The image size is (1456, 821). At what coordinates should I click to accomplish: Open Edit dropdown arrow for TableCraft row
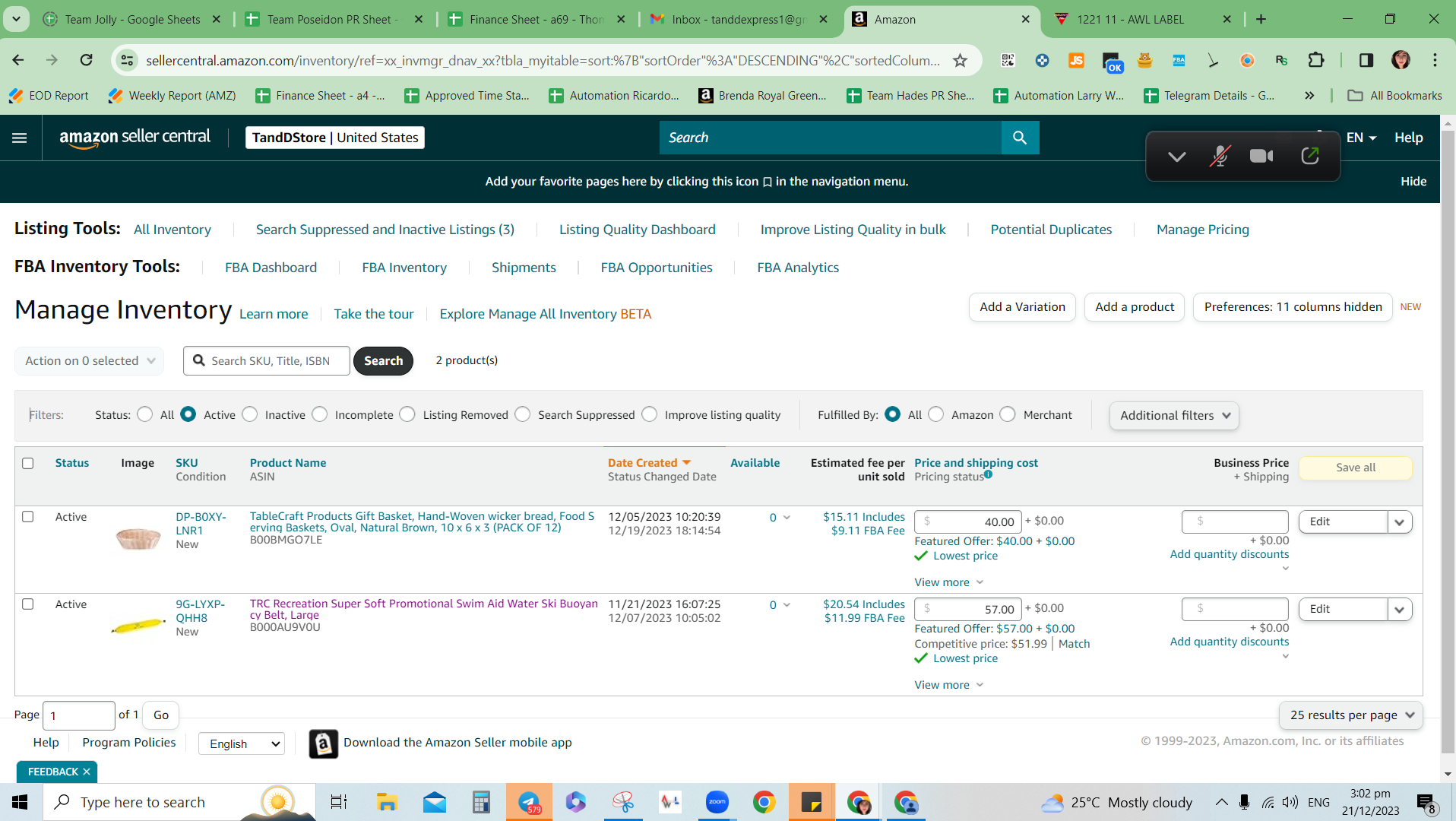[1400, 522]
